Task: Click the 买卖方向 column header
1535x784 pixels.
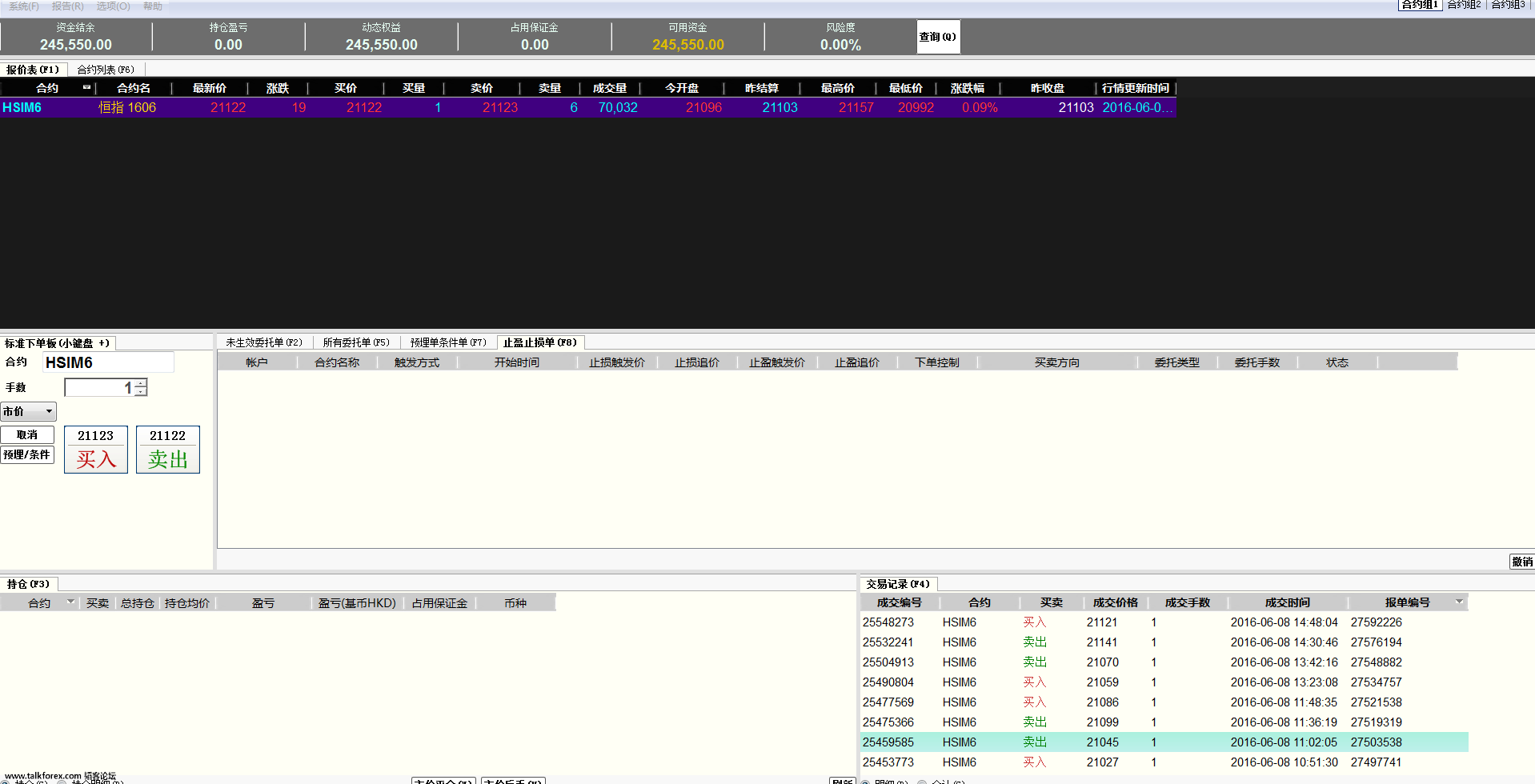Action: (x=1057, y=362)
